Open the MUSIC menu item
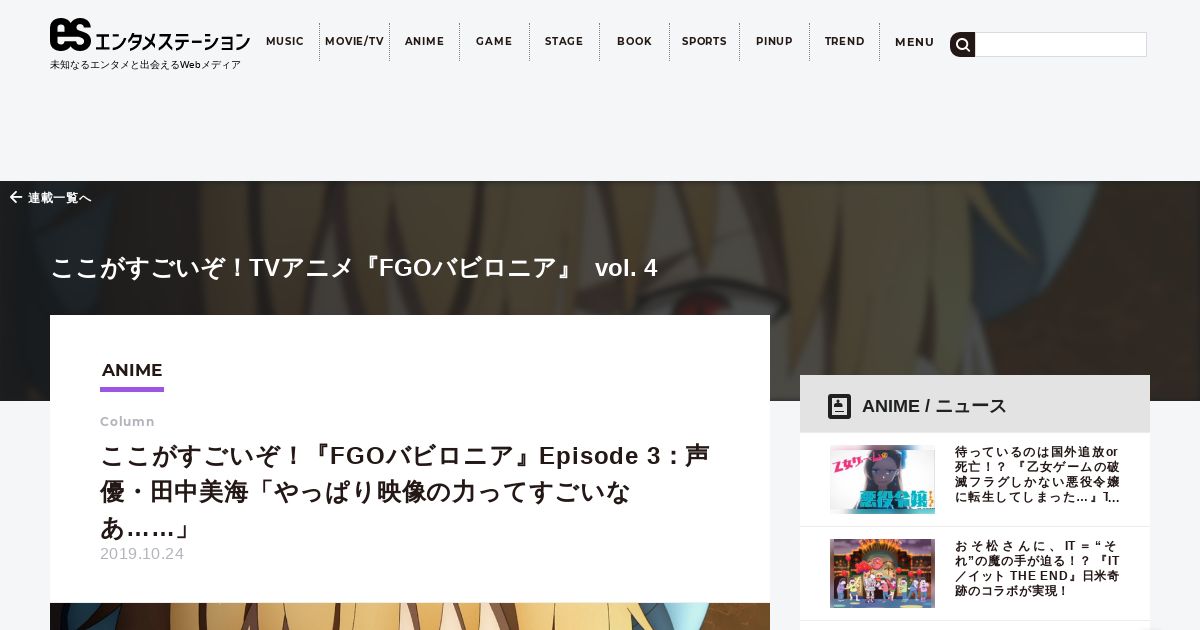This screenshot has height=630, width=1200. tap(285, 42)
